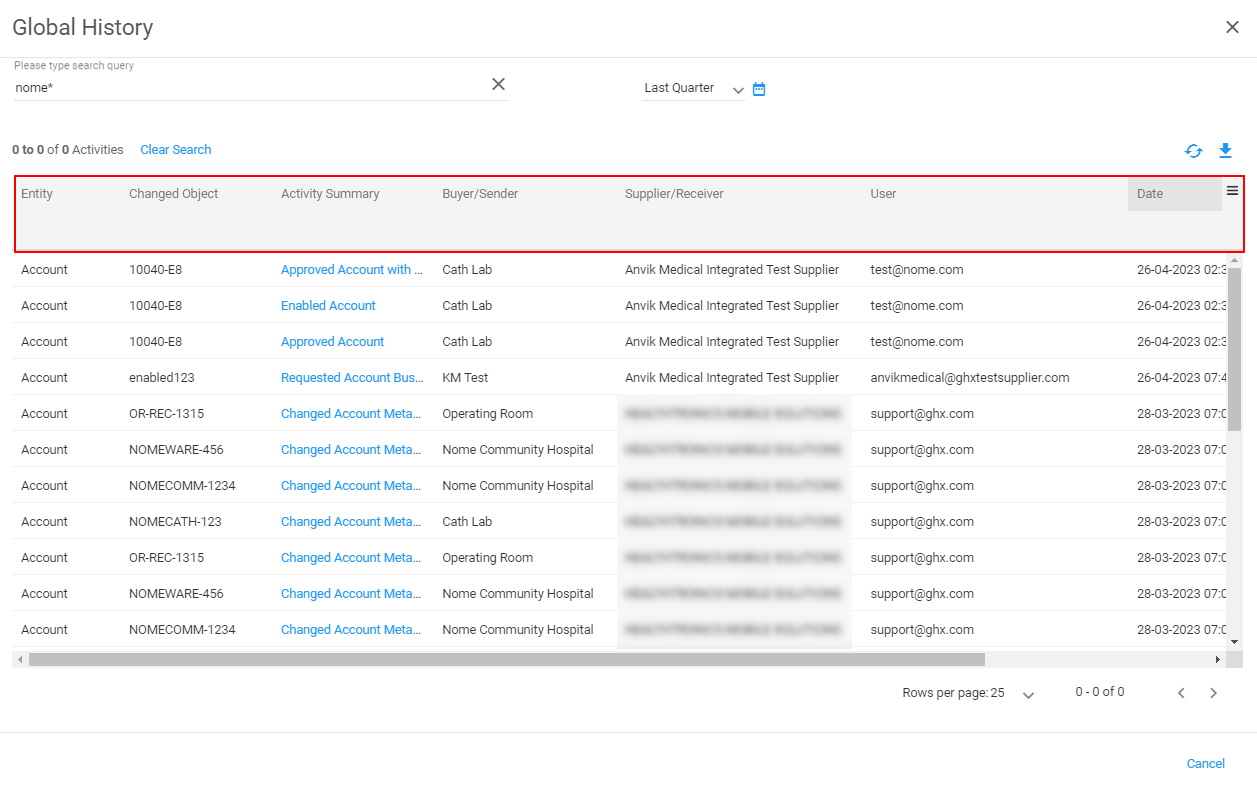Viewport: 1257px width, 794px height.
Task: Sort by the Entity column header
Action: [37, 194]
